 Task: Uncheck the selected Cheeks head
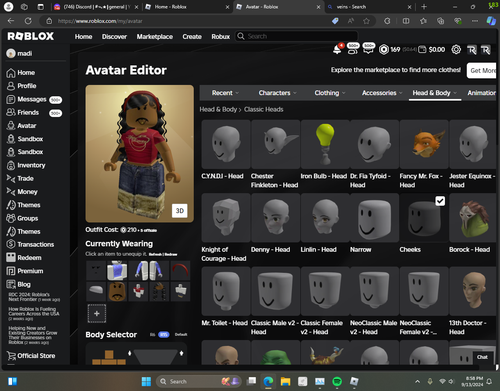click(440, 201)
